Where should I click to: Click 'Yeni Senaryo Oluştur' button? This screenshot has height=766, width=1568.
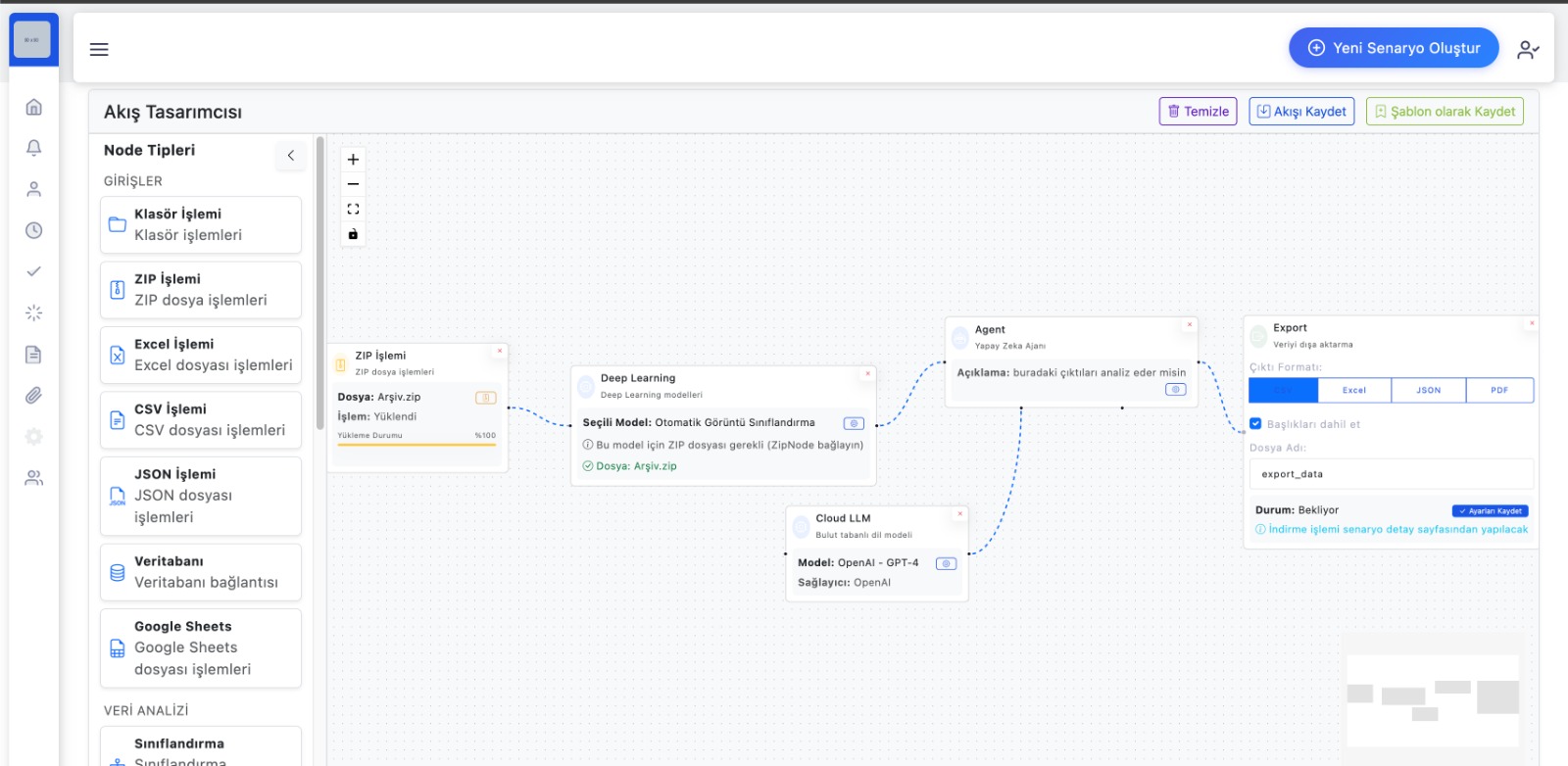click(x=1393, y=48)
